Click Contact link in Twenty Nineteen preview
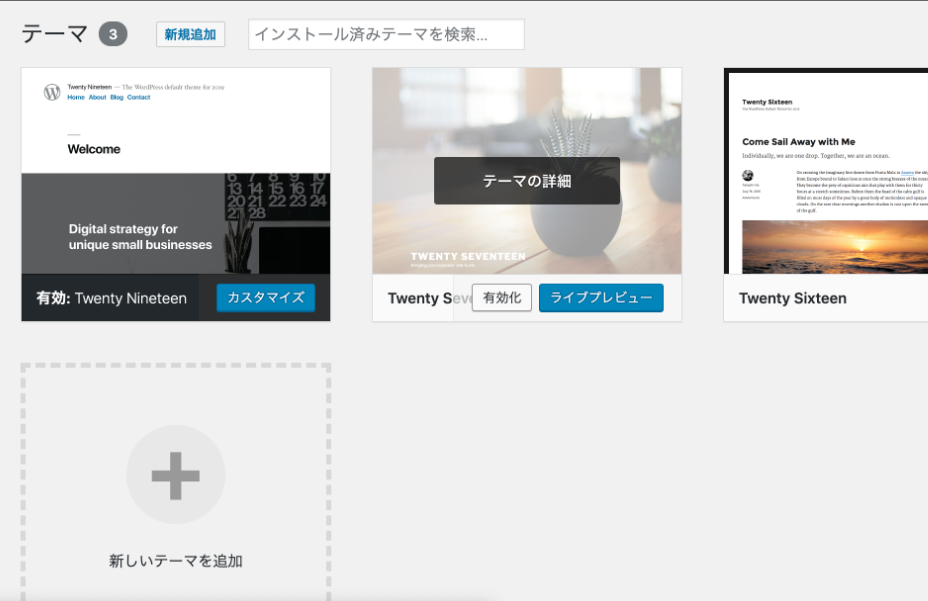This screenshot has width=928, height=601. point(139,97)
